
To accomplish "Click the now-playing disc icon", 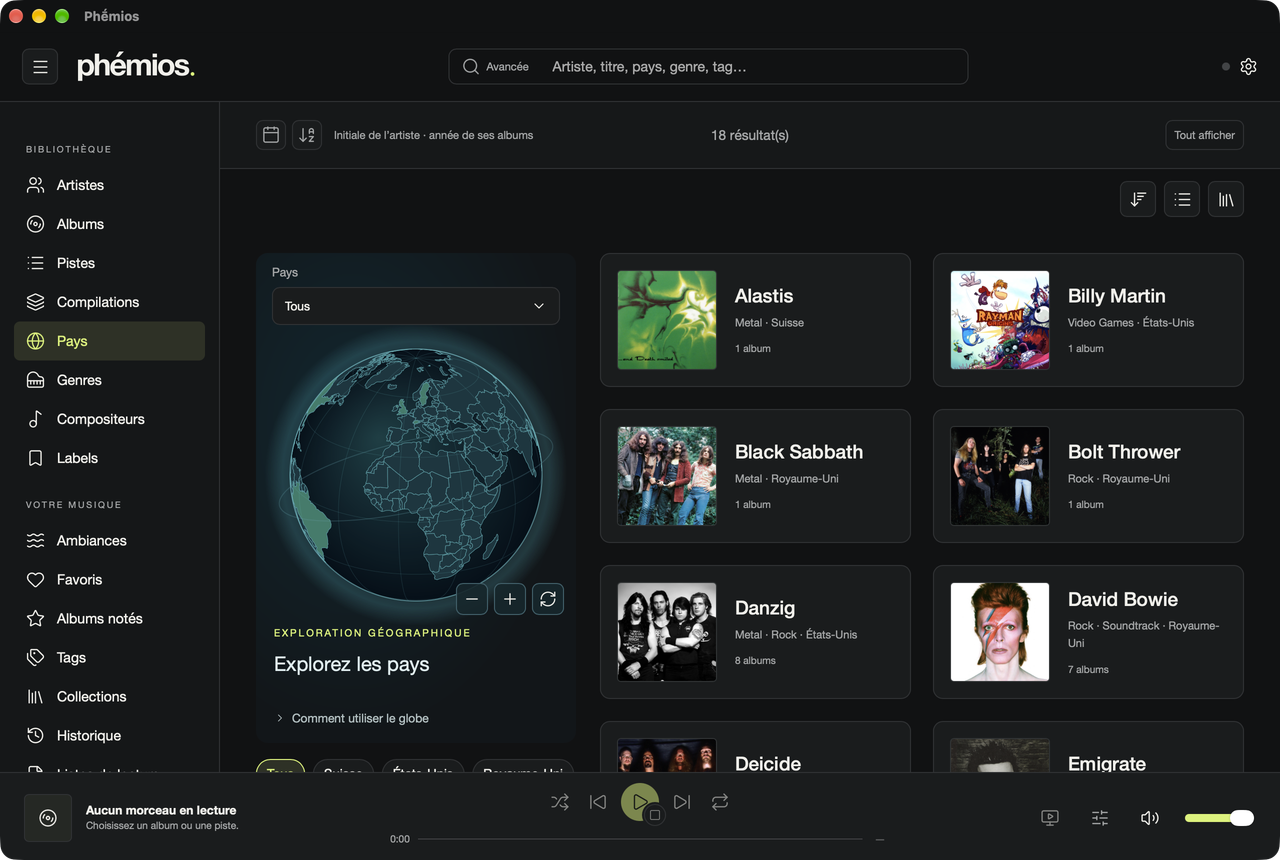I will click(x=48, y=818).
